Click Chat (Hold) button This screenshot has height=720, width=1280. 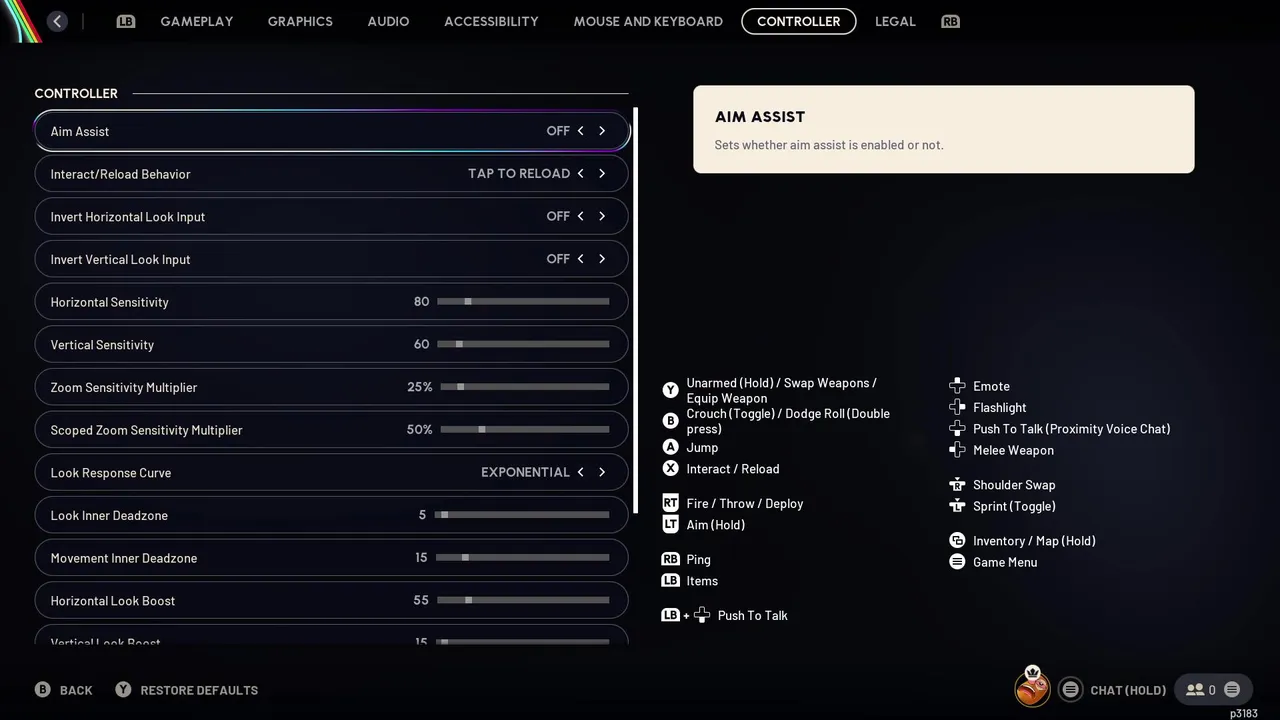[1128, 690]
